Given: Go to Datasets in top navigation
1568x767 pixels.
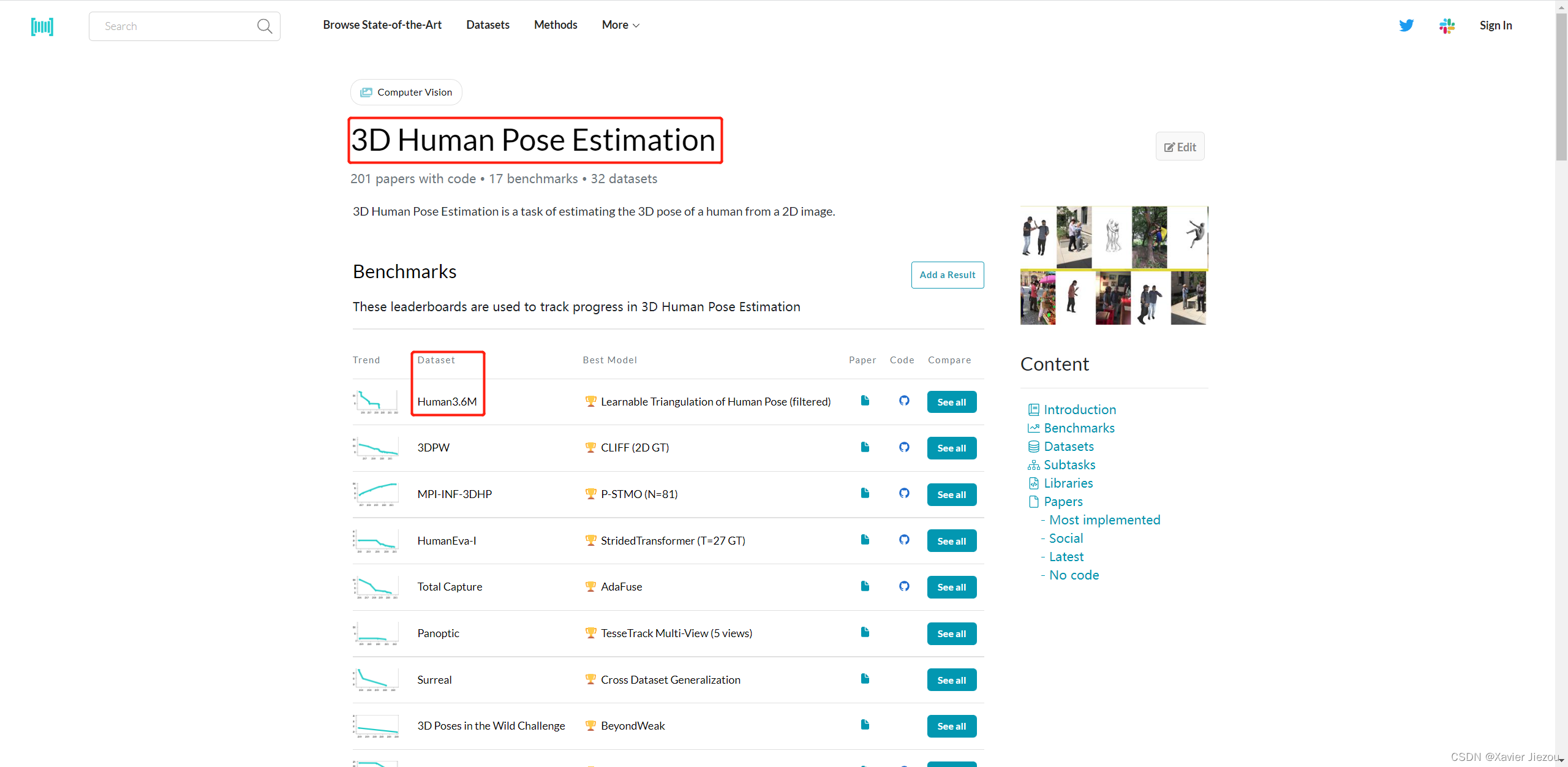Looking at the screenshot, I should pos(488,25).
